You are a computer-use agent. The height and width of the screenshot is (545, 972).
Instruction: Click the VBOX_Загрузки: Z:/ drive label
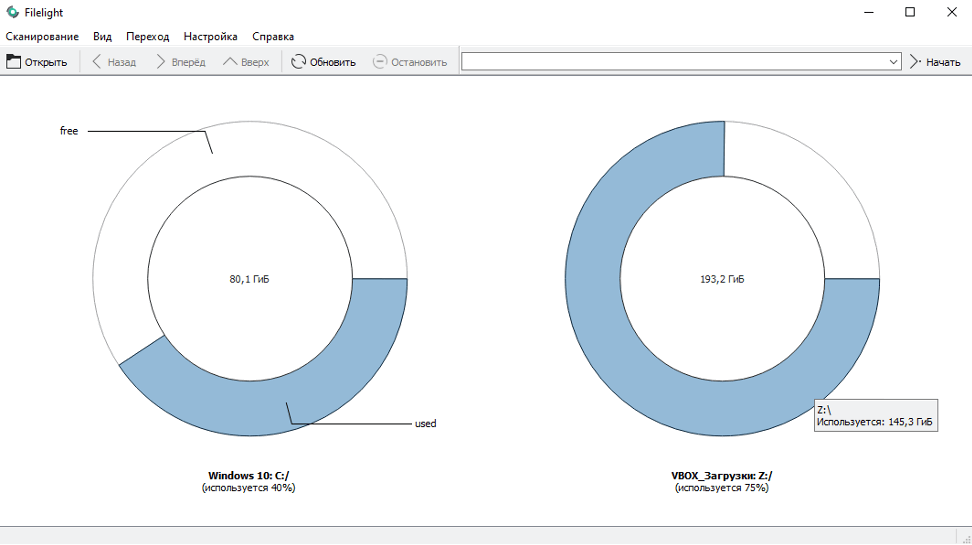(x=722, y=476)
